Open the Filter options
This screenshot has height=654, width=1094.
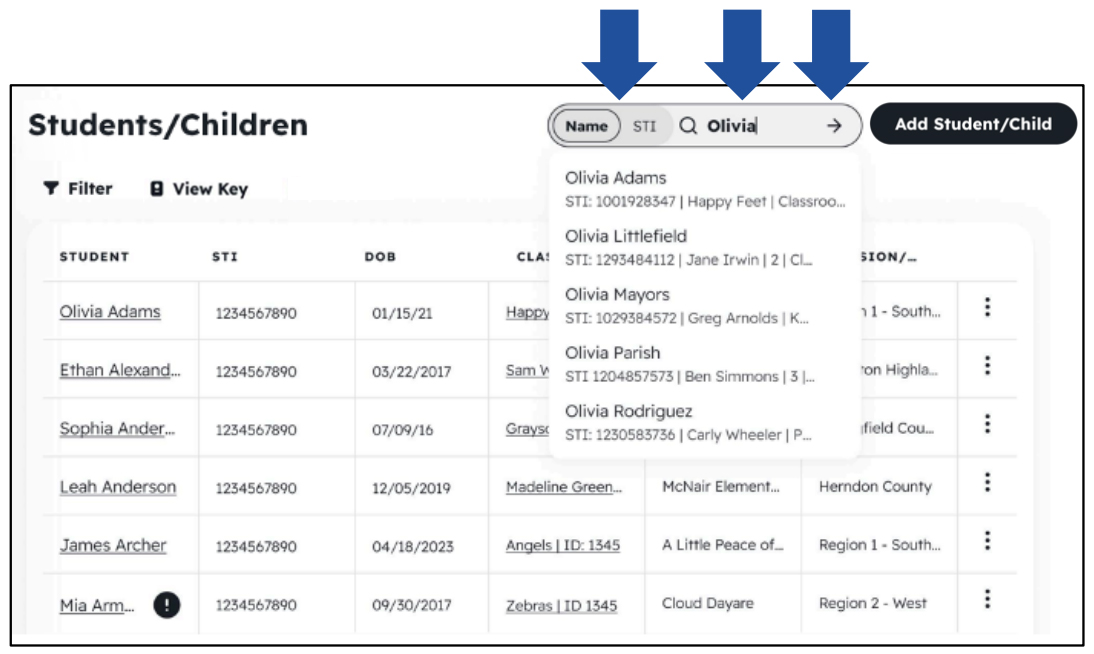77,188
